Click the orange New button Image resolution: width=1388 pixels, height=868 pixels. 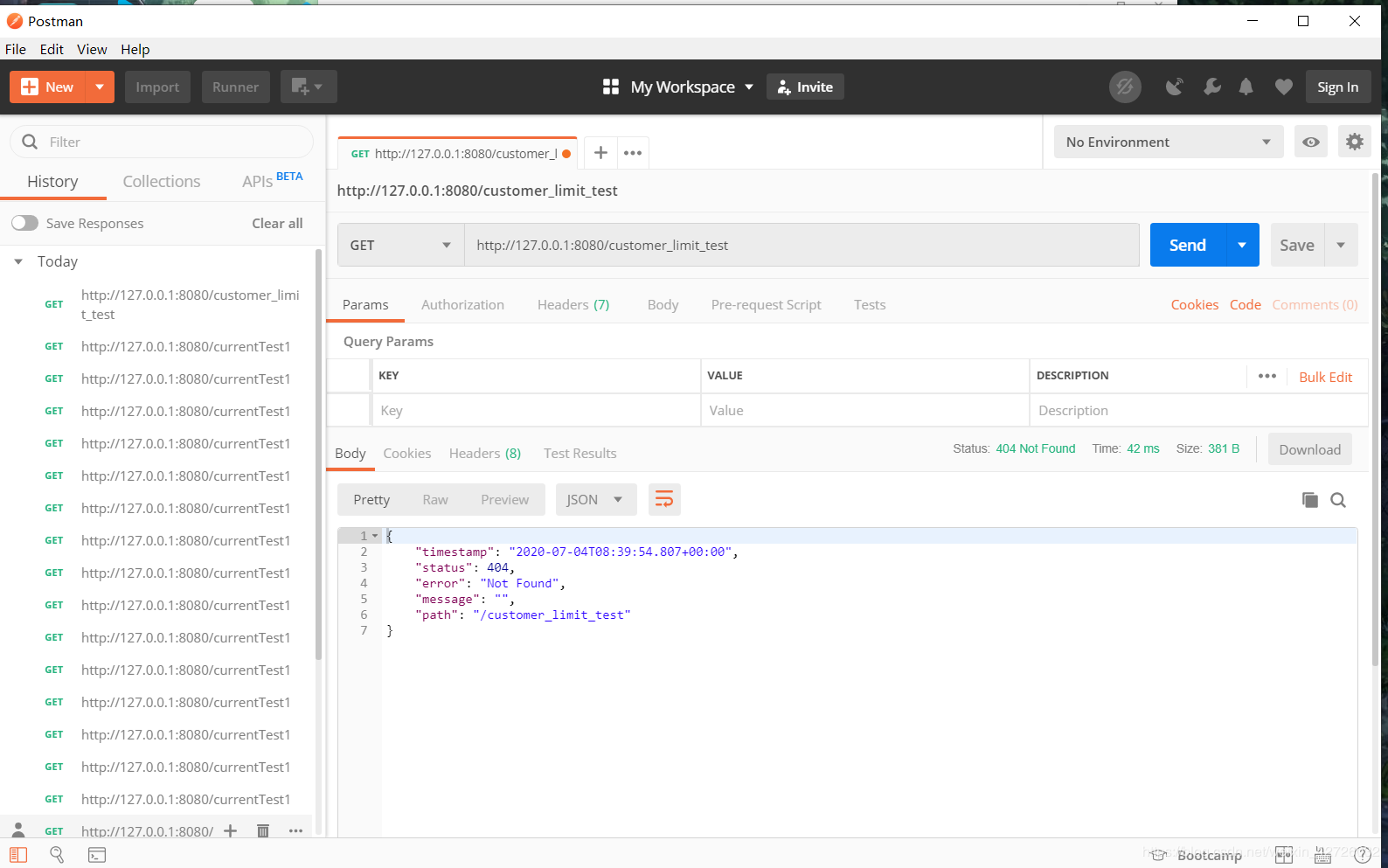pos(47,87)
